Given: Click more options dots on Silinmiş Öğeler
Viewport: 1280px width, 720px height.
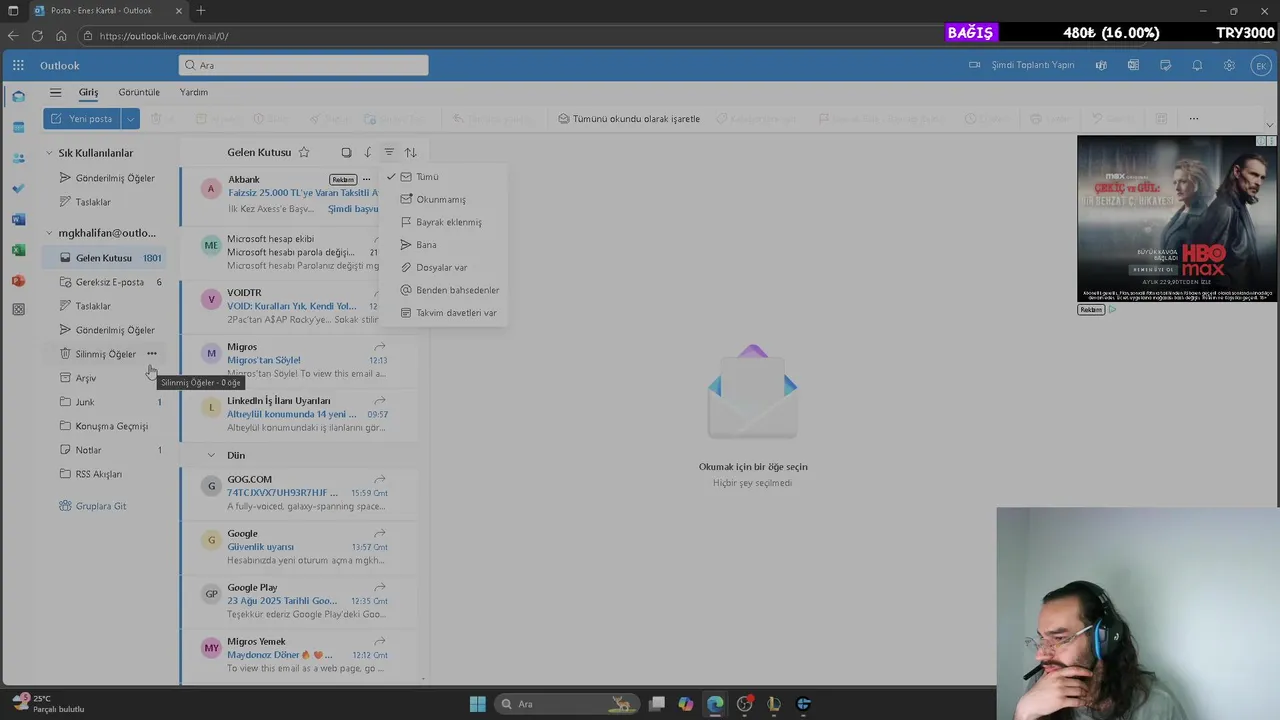Looking at the screenshot, I should click(152, 353).
